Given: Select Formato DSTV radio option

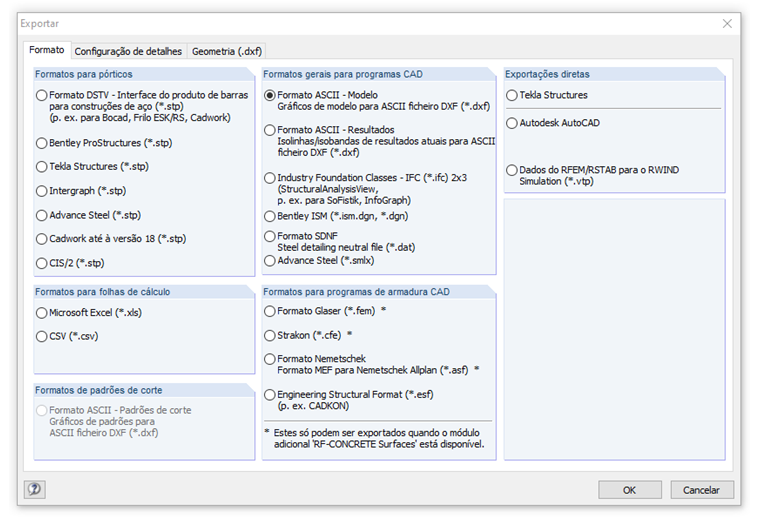Looking at the screenshot, I should (x=42, y=95).
